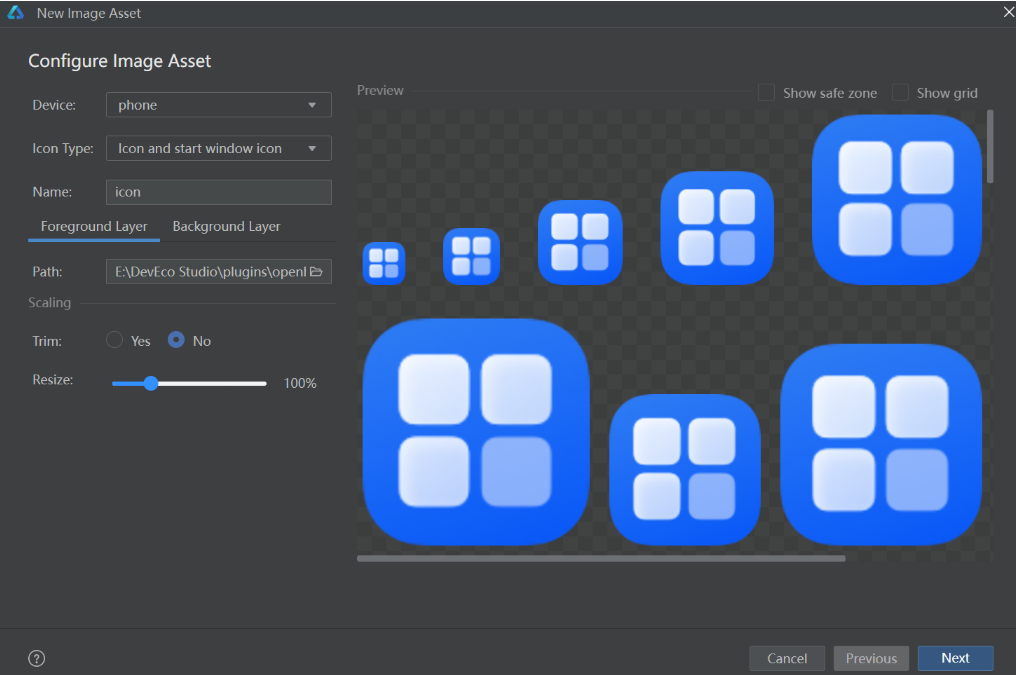The height and width of the screenshot is (675, 1016).
Task: Select Yes for the Trim option
Action: [115, 340]
